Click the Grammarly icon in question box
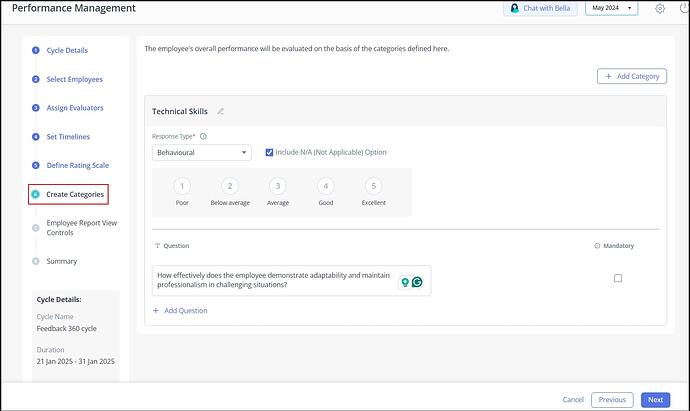Screen dimensions: 690x411 coord(417,283)
